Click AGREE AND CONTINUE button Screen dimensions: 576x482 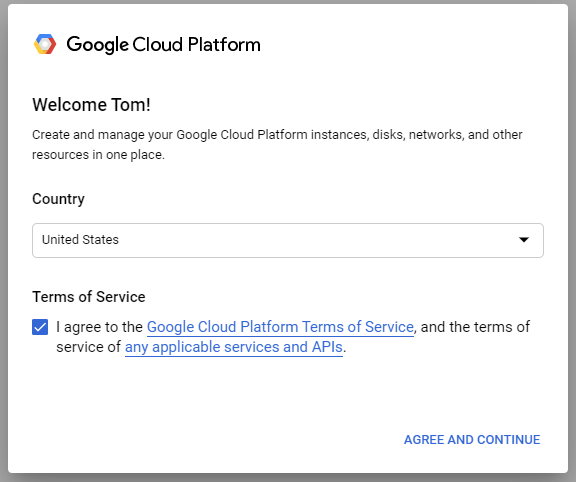click(472, 439)
